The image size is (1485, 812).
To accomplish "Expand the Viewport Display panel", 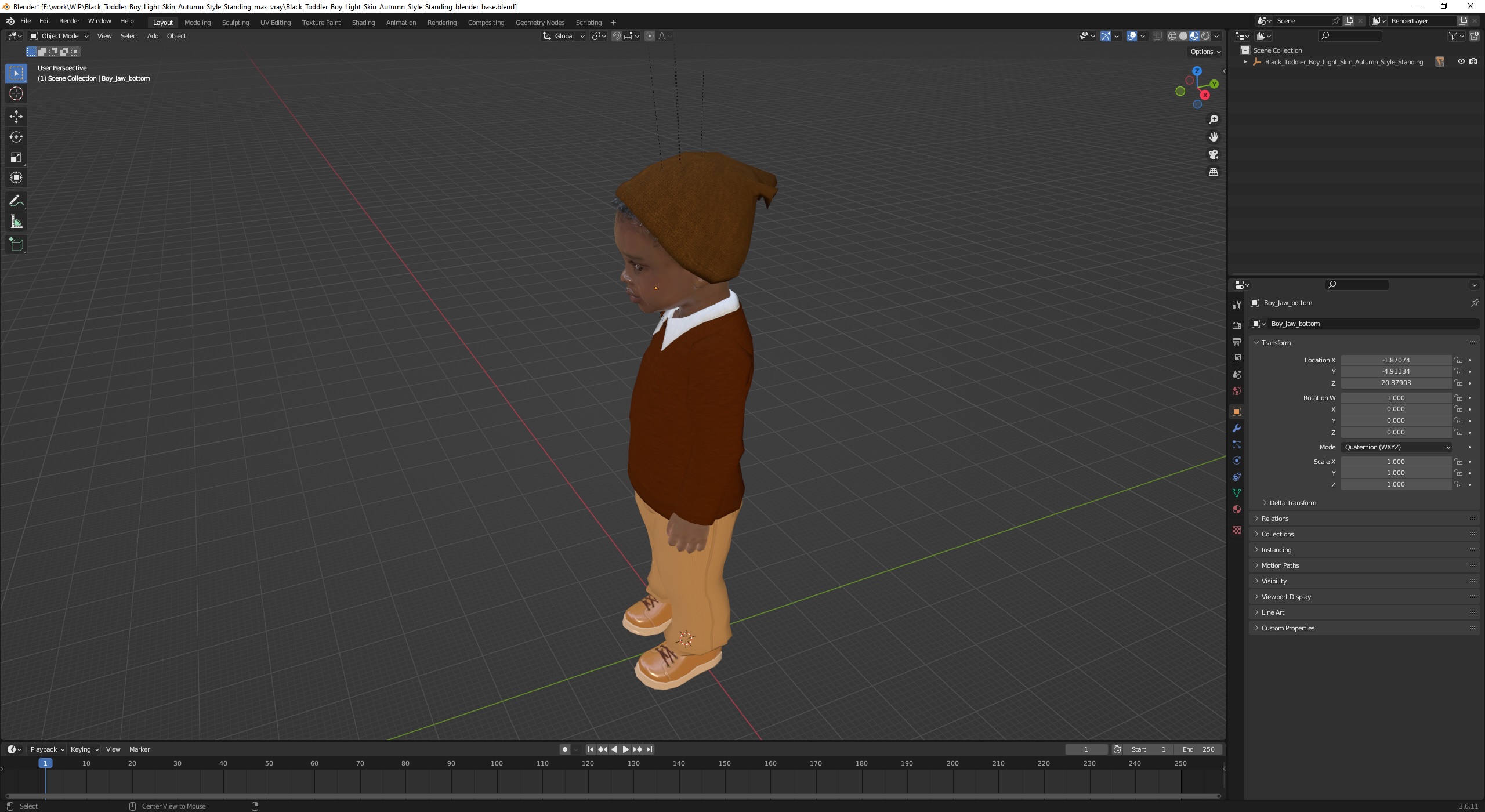I will point(1285,597).
